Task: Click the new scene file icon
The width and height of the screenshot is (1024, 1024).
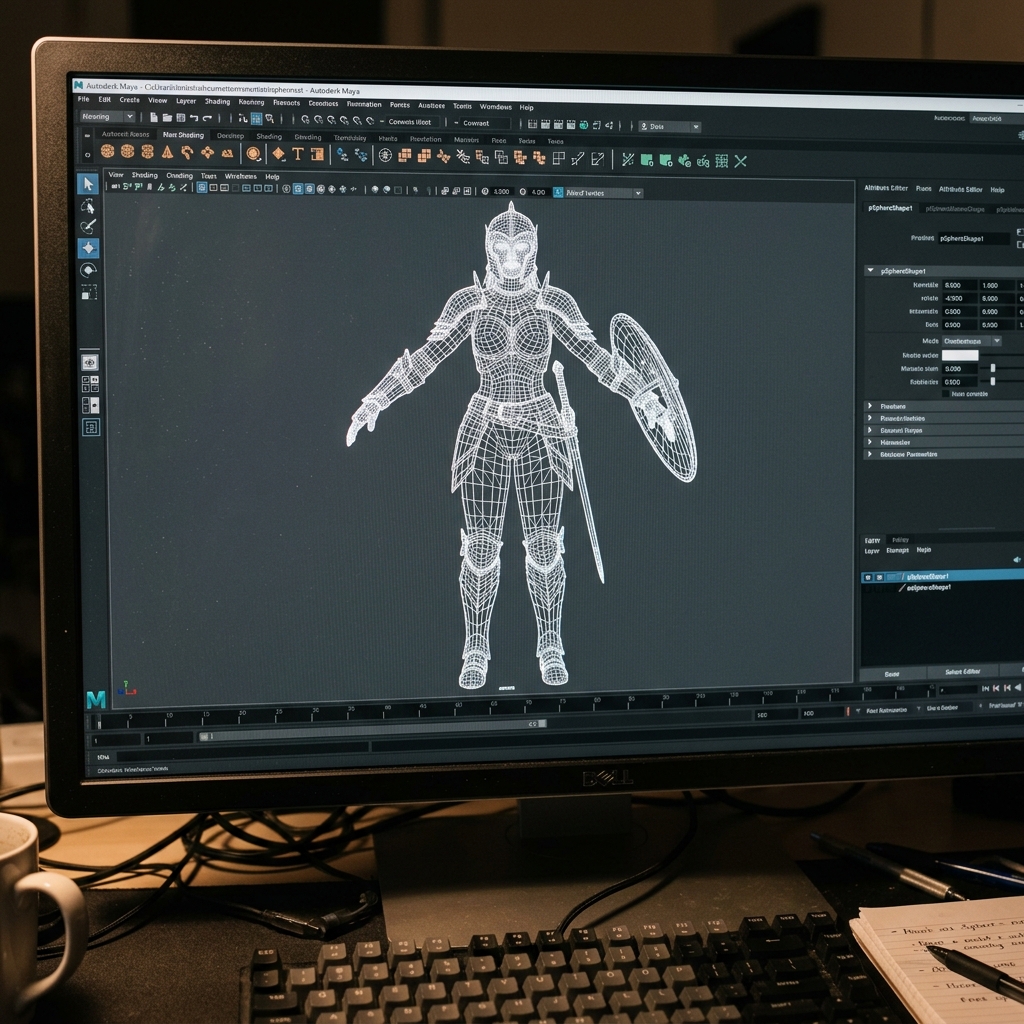Action: point(154,118)
